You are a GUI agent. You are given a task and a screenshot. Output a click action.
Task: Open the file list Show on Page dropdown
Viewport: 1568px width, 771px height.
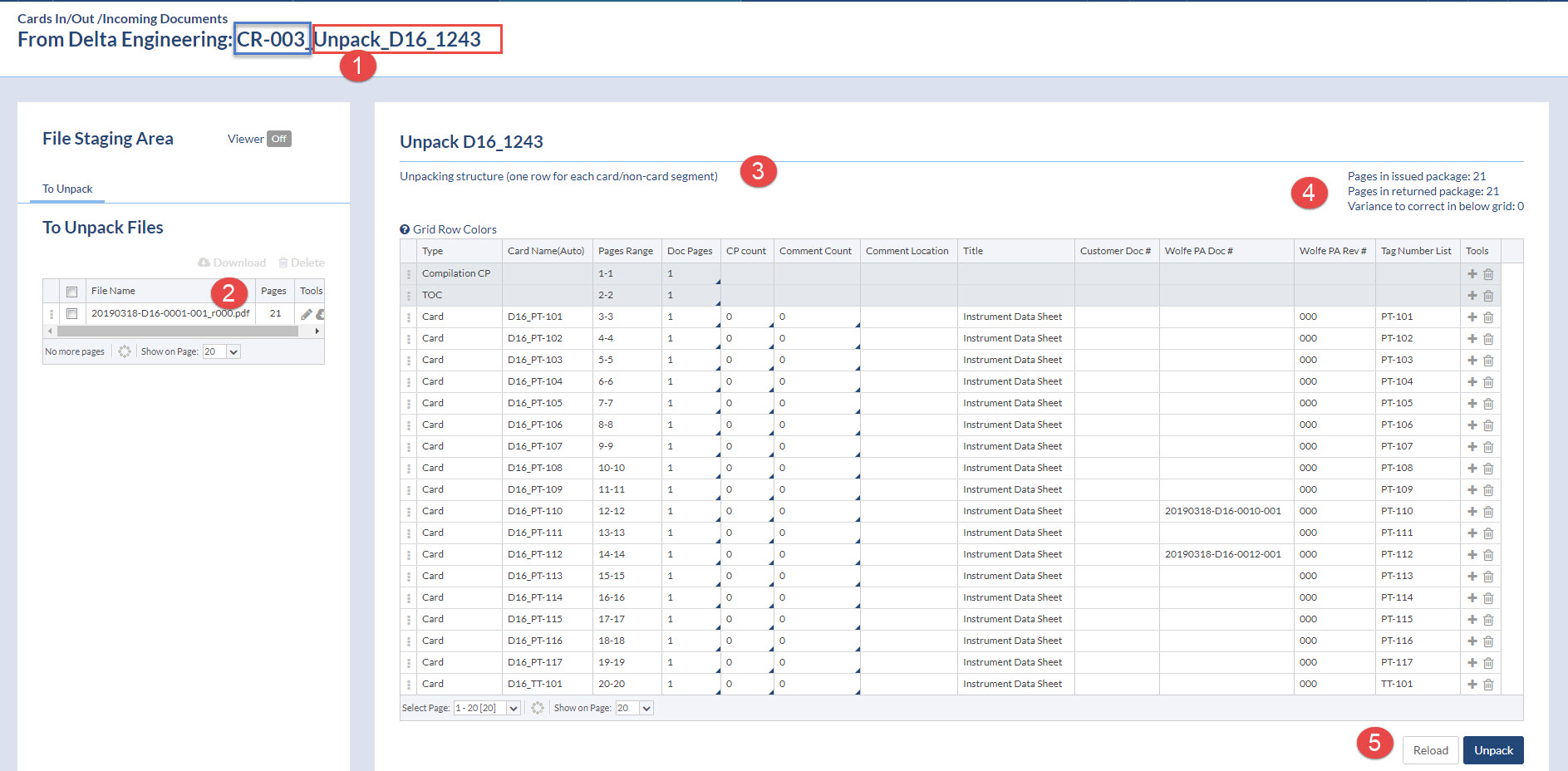(221, 351)
